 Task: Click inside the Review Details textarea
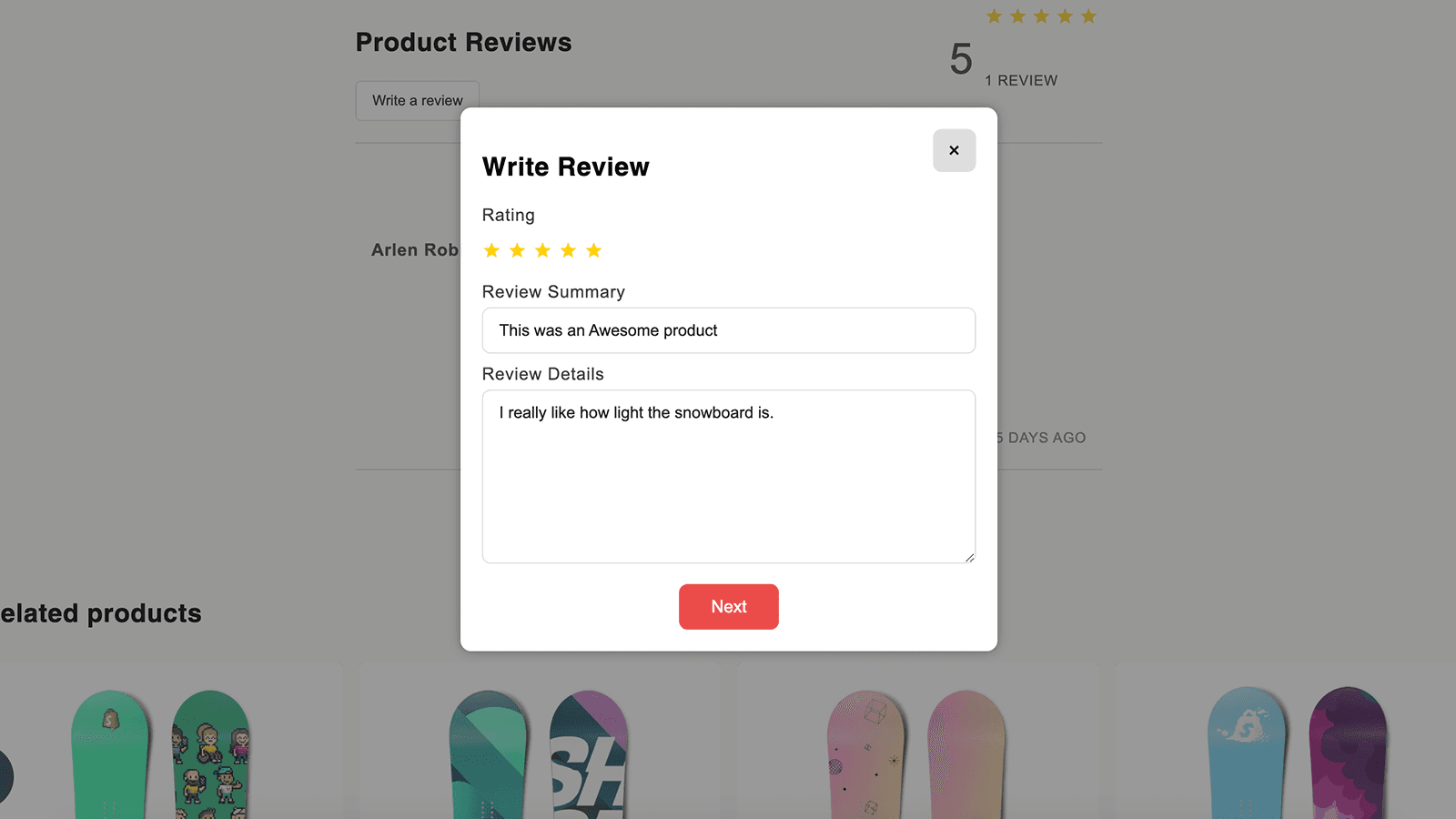728,477
